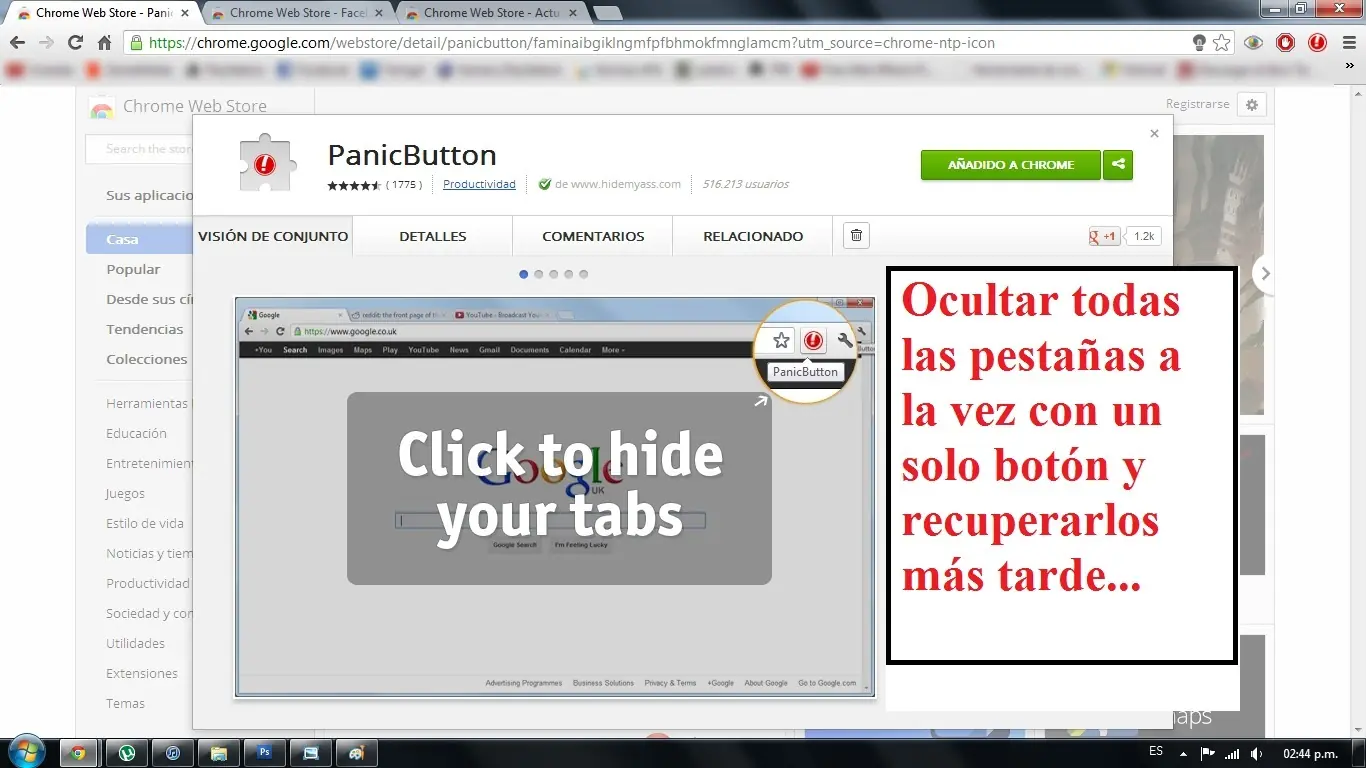The height and width of the screenshot is (768, 1366).
Task: Open the COMENTARIOS tab
Action: 593,236
